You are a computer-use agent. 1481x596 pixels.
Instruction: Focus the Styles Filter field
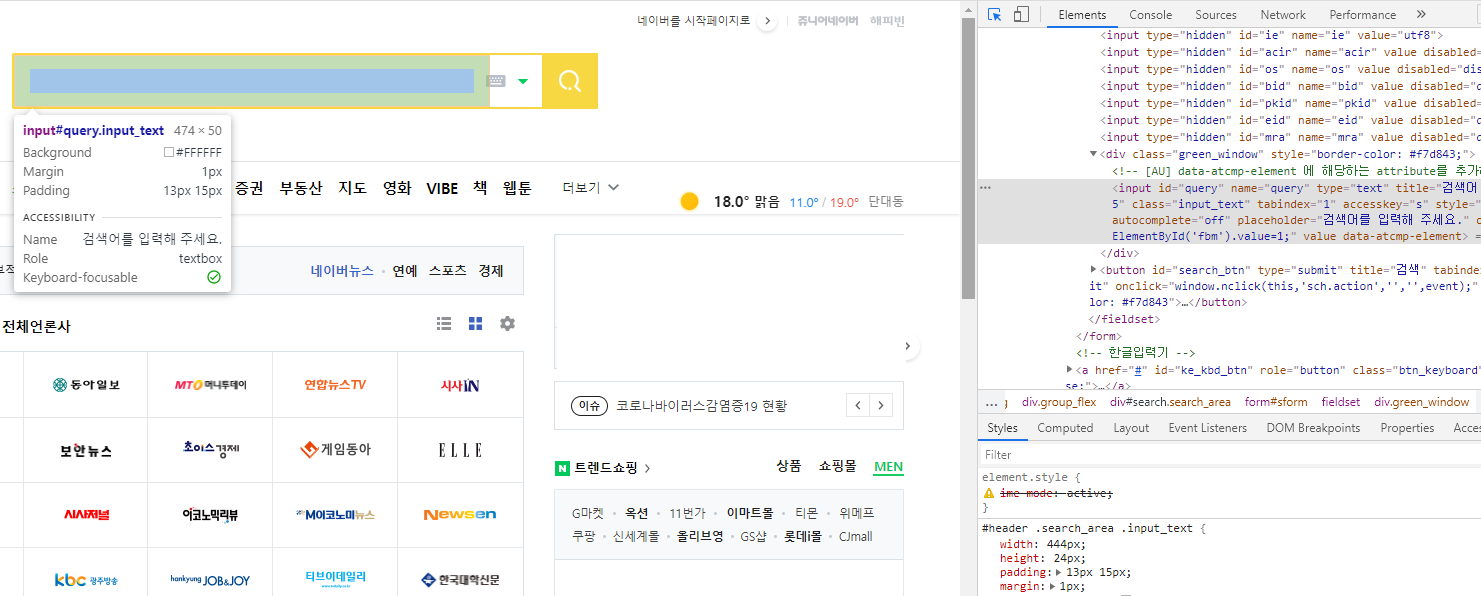coord(1229,455)
